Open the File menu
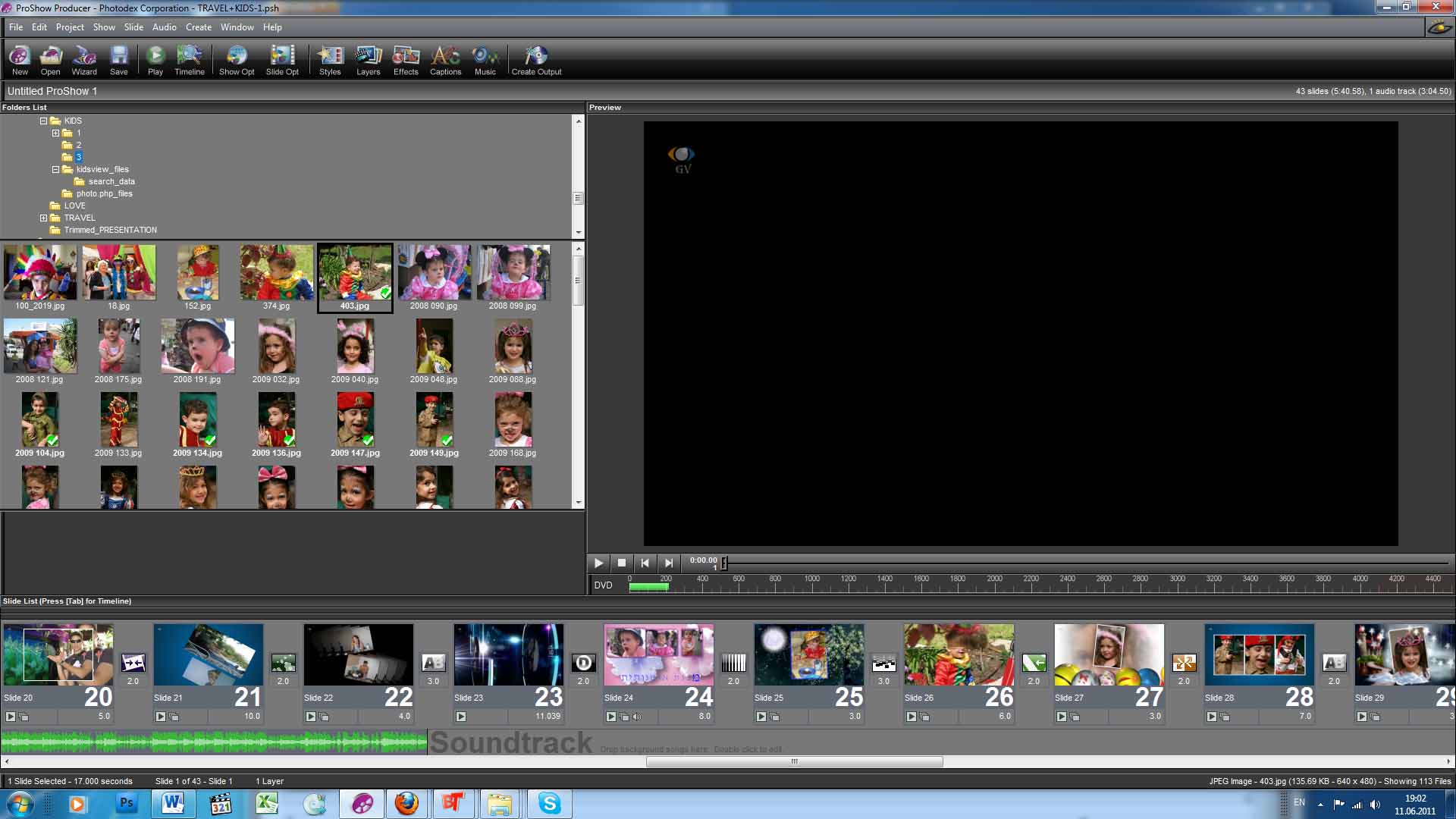This screenshot has height=819, width=1456. coord(16,27)
